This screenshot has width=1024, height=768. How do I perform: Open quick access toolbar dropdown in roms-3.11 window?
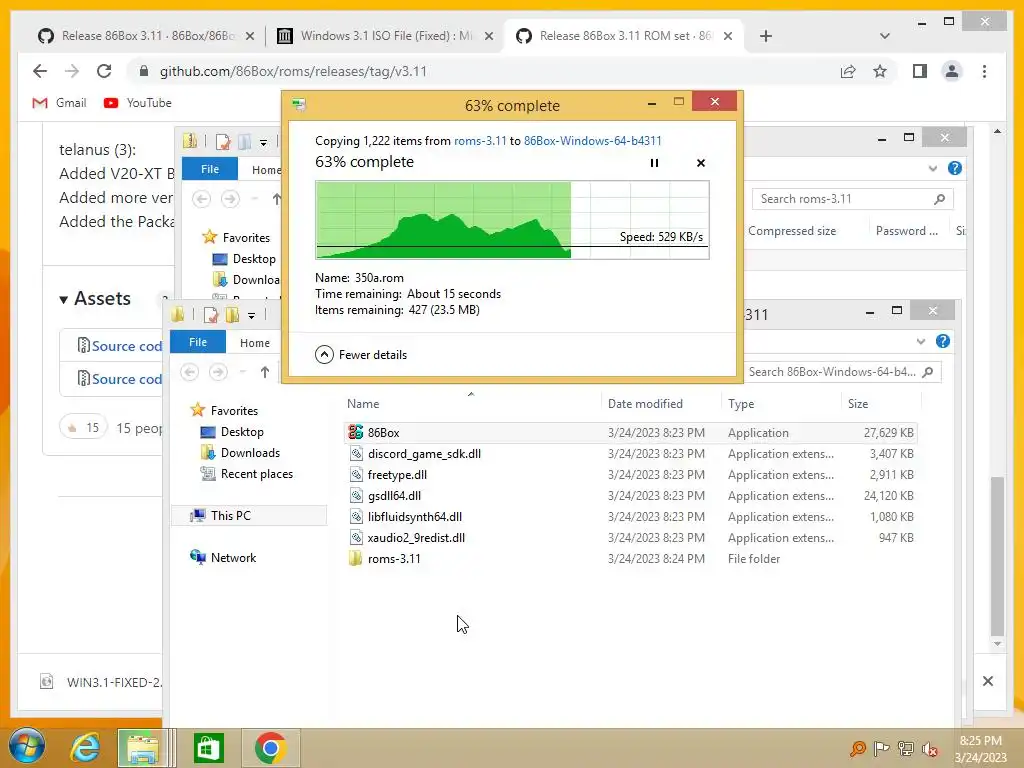pyautogui.click(x=263, y=142)
